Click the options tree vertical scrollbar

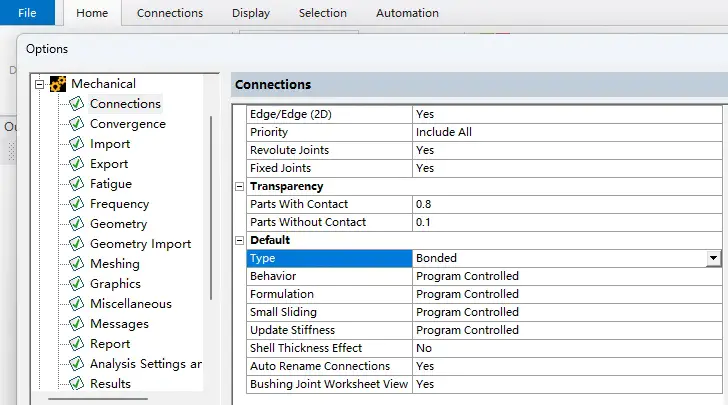coord(211,208)
